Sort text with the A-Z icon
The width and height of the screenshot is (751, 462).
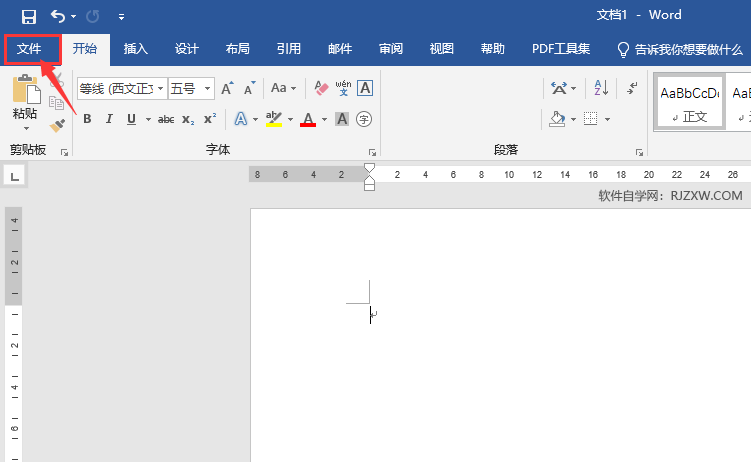pyautogui.click(x=601, y=88)
